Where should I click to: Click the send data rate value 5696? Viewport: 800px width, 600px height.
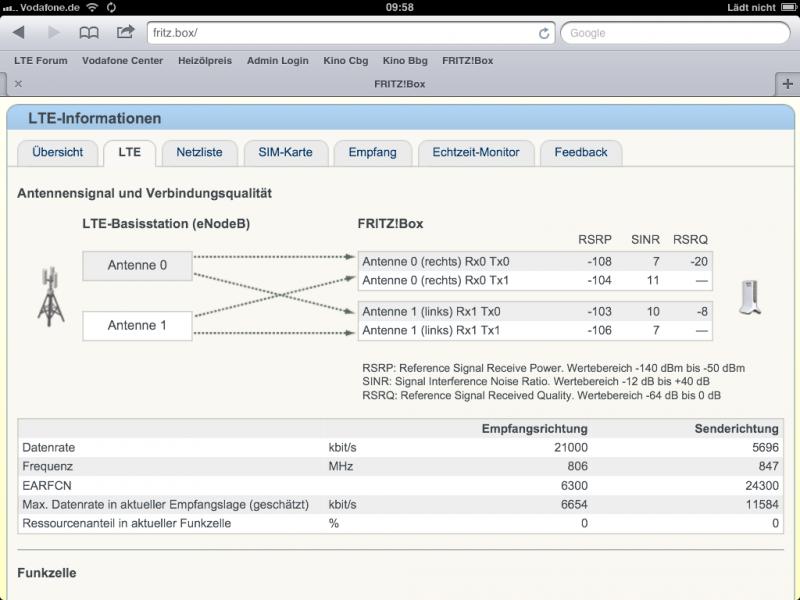[x=765, y=448]
